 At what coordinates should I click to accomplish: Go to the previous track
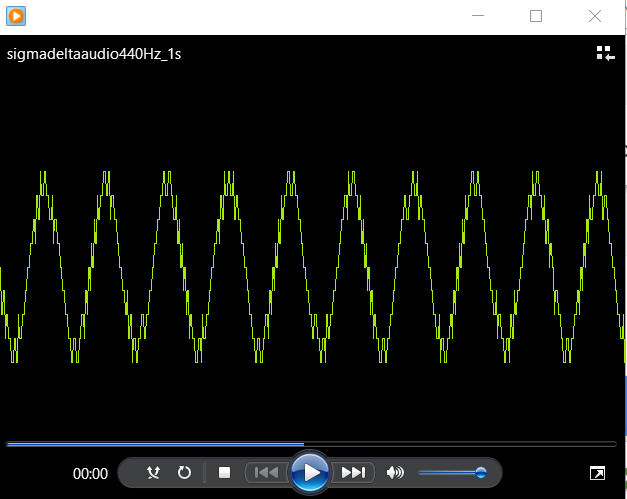266,473
